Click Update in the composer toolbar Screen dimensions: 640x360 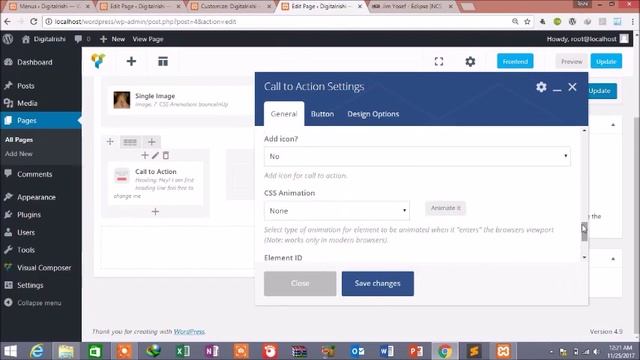point(606,61)
